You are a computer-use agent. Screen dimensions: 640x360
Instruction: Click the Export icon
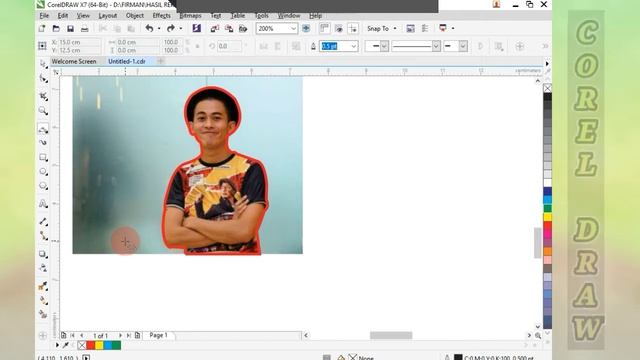tap(229, 28)
